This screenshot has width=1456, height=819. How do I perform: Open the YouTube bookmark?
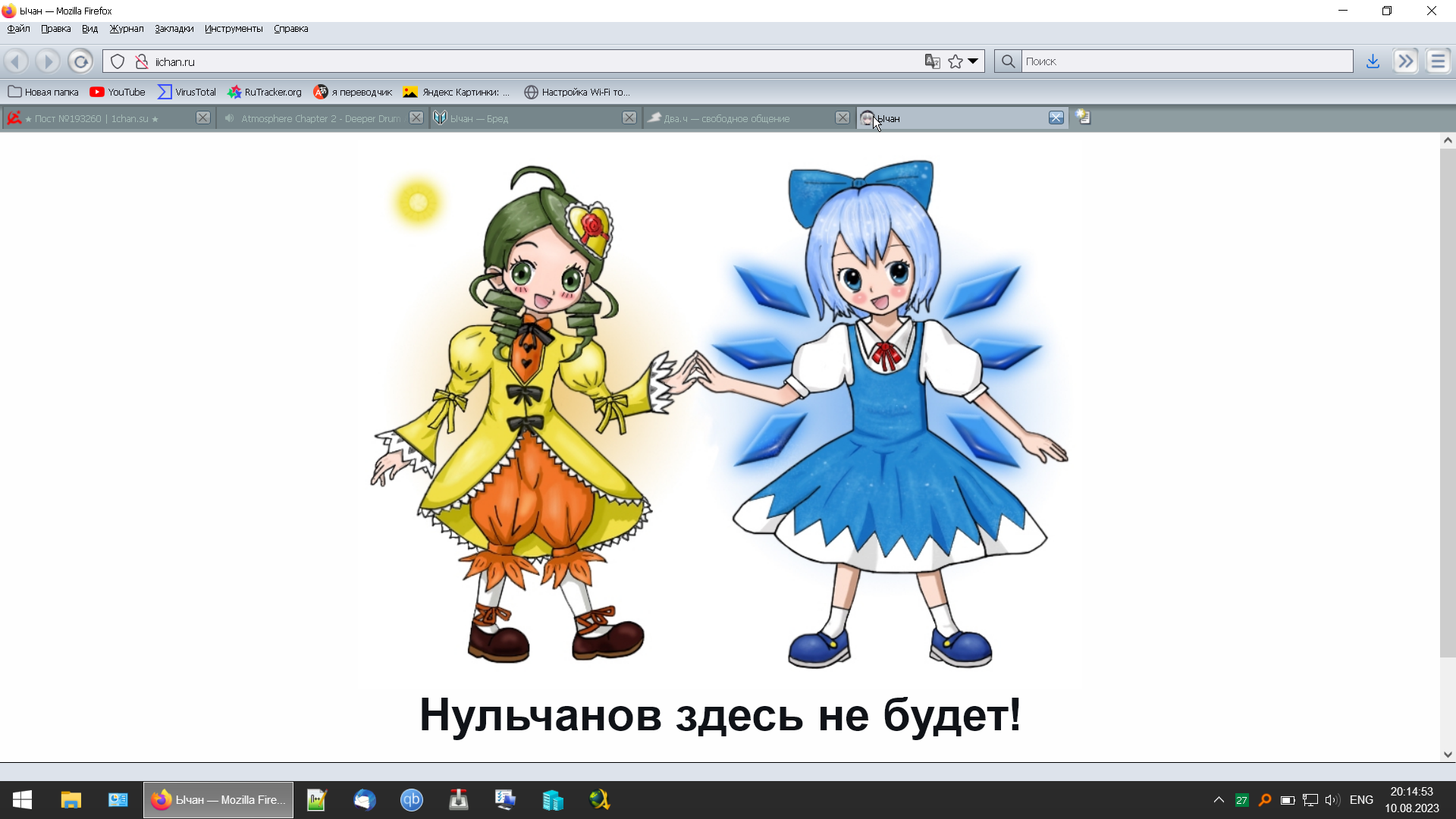tap(118, 92)
